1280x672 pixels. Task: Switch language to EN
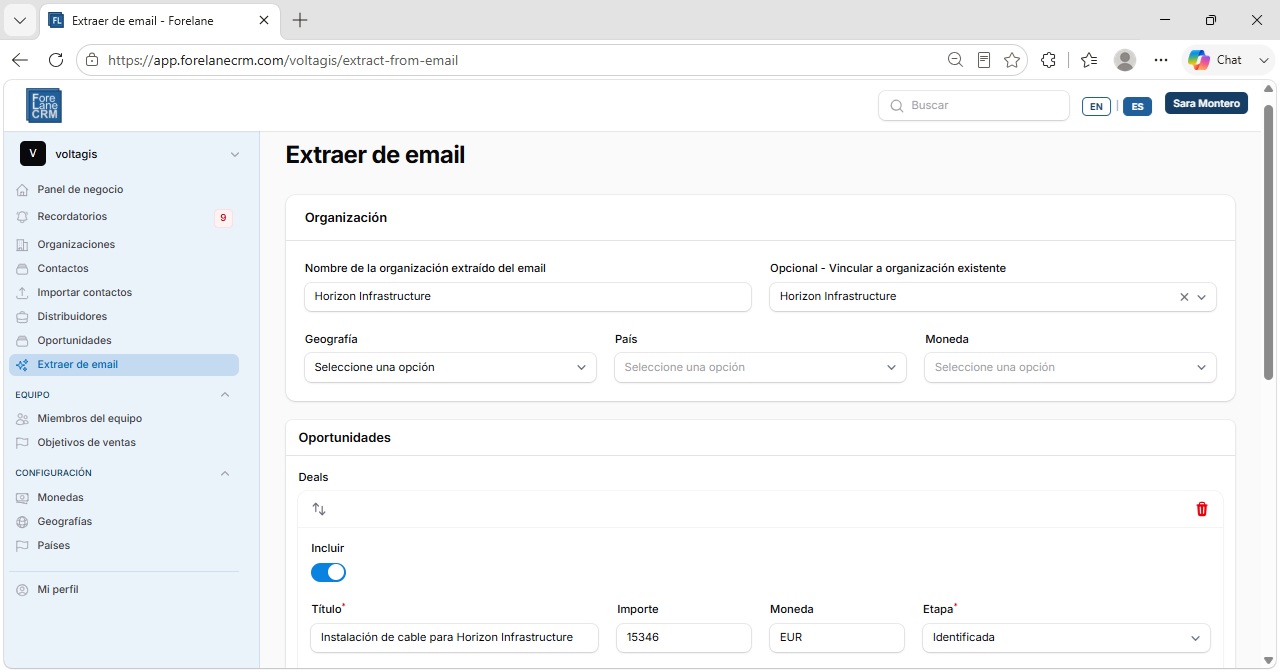(1096, 106)
